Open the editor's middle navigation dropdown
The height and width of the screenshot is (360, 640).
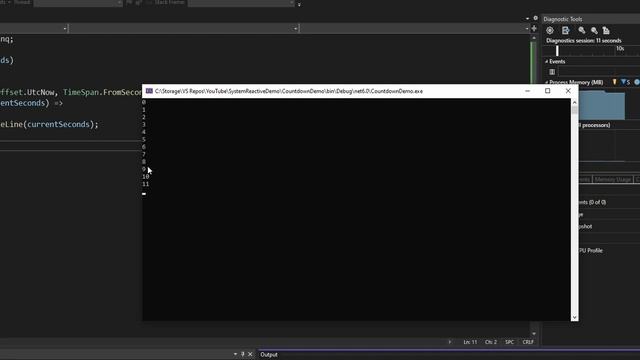(x=295, y=29)
